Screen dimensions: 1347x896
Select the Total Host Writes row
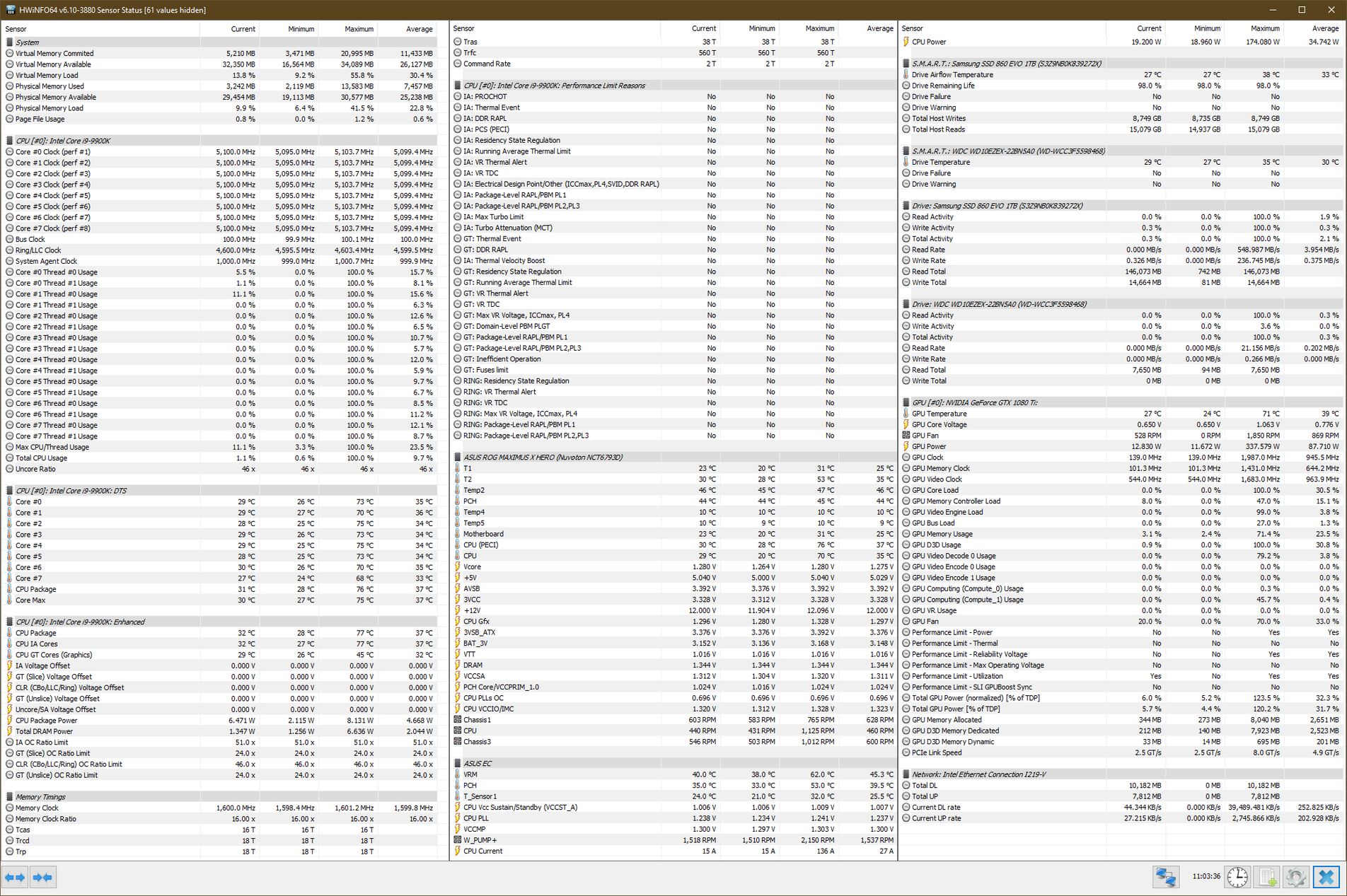click(1122, 118)
